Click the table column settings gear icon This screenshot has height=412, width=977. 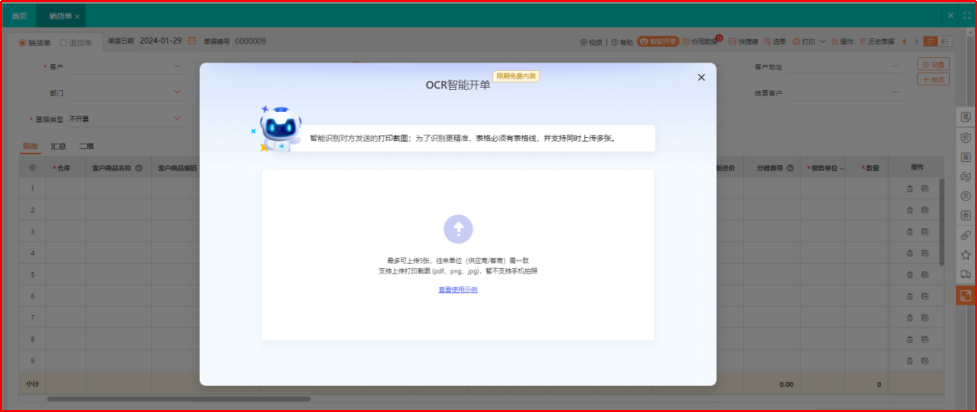[32, 168]
